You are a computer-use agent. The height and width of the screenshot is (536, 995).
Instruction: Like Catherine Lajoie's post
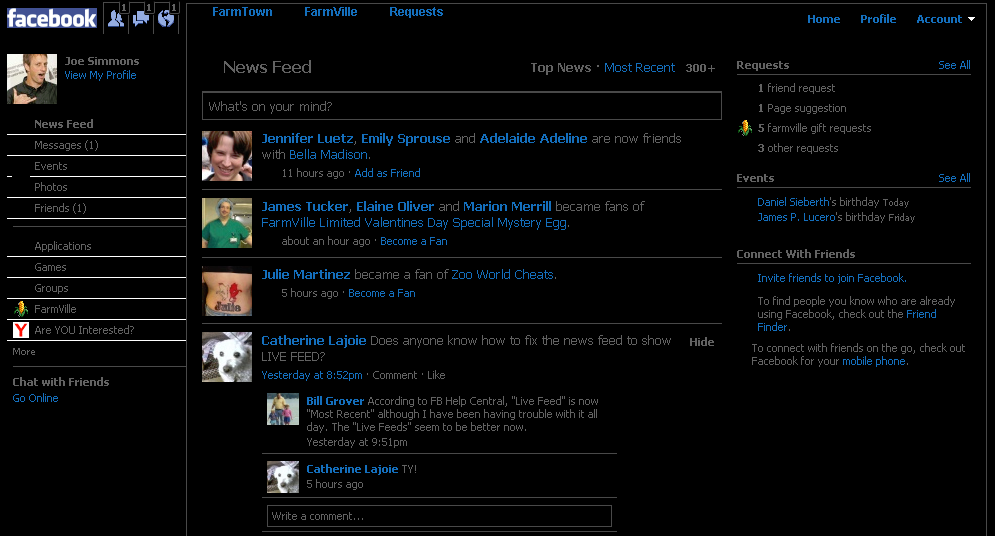click(436, 375)
